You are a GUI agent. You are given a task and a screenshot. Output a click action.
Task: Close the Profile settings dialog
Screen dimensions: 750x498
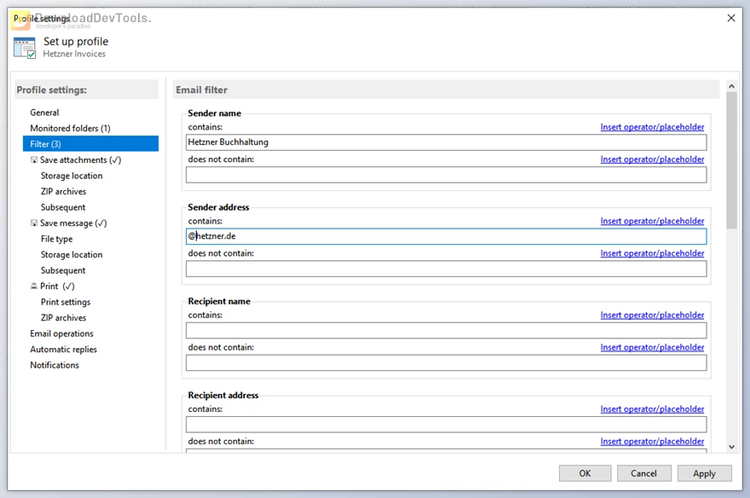[731, 18]
